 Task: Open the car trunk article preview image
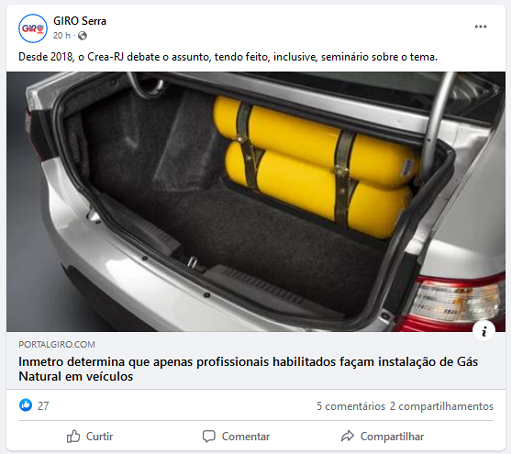pos(256,201)
